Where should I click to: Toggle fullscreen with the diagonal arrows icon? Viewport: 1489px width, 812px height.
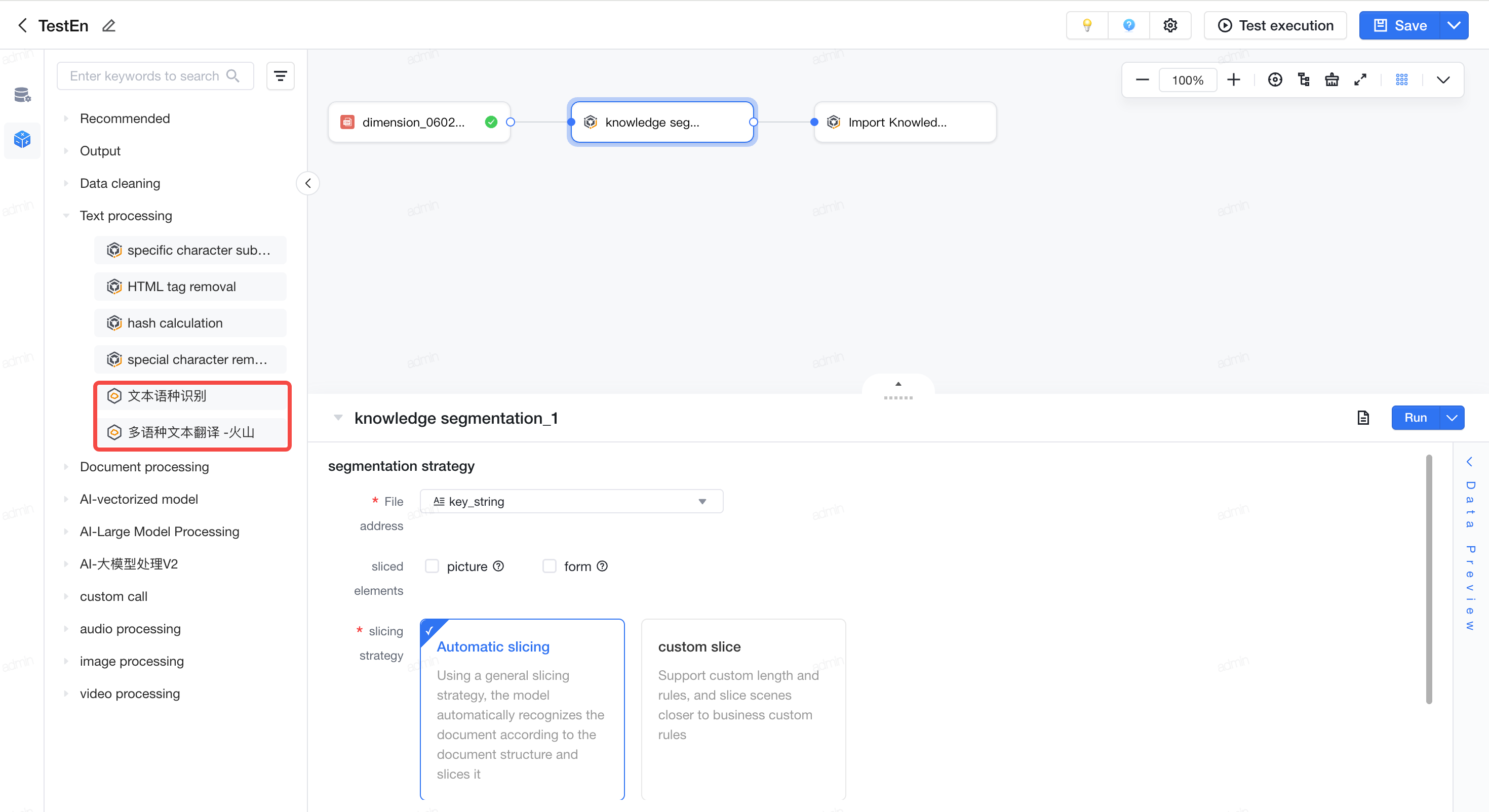[1360, 80]
